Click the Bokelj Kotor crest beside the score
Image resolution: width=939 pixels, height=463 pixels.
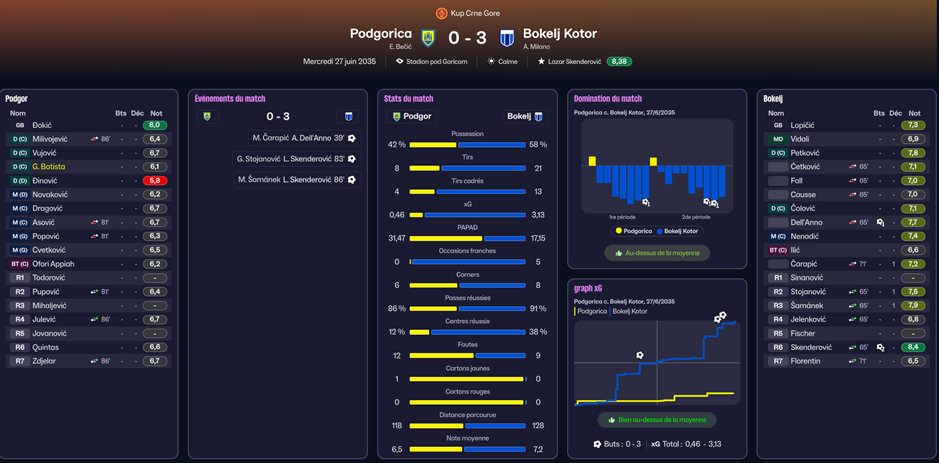tap(507, 38)
